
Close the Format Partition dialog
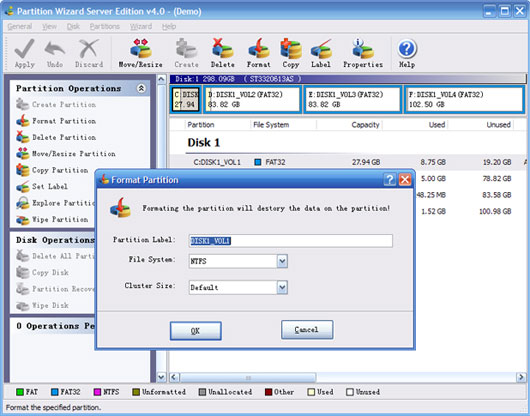[x=405, y=179]
